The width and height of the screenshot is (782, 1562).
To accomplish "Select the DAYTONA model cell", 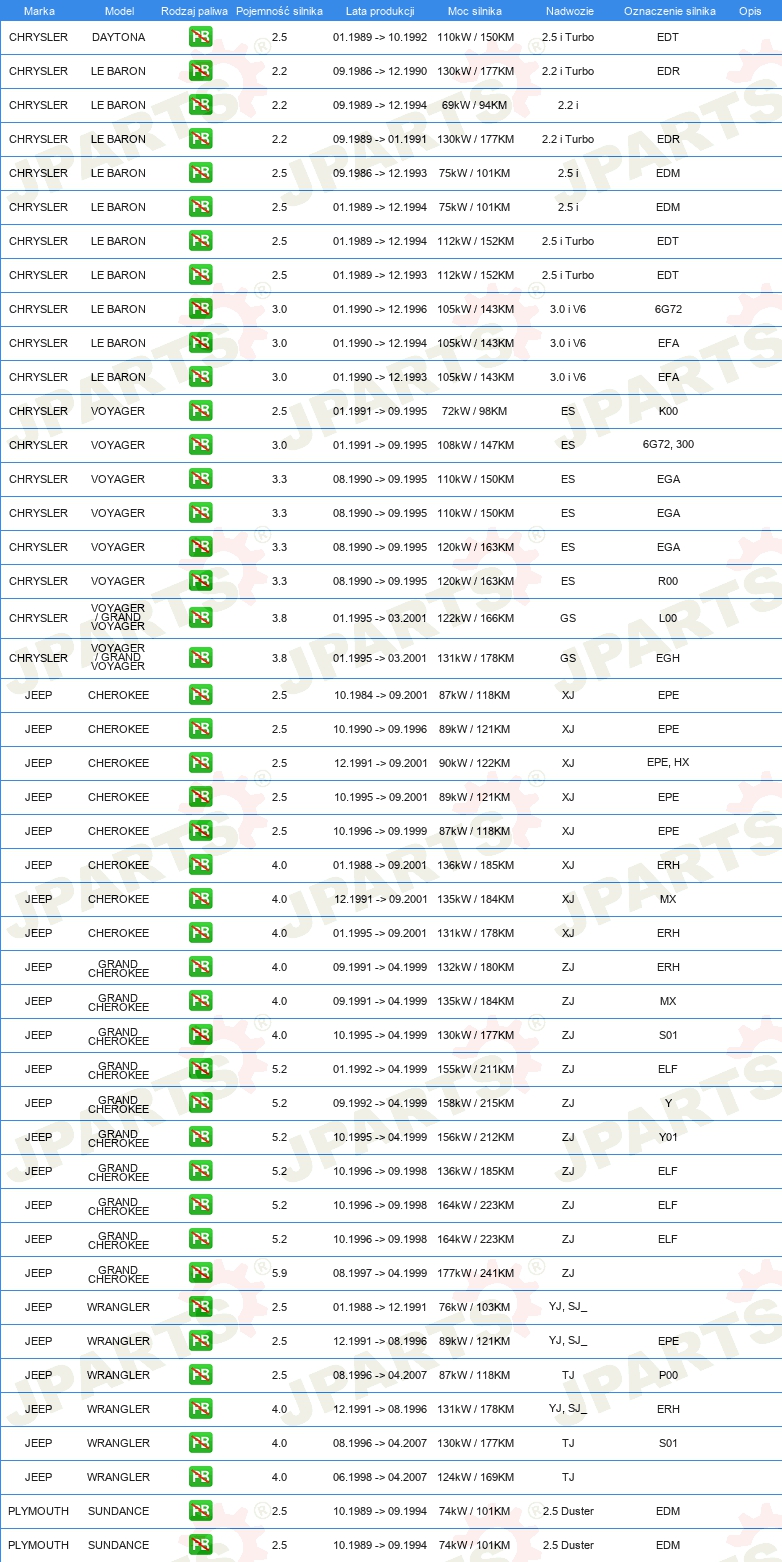I will click(x=118, y=38).
